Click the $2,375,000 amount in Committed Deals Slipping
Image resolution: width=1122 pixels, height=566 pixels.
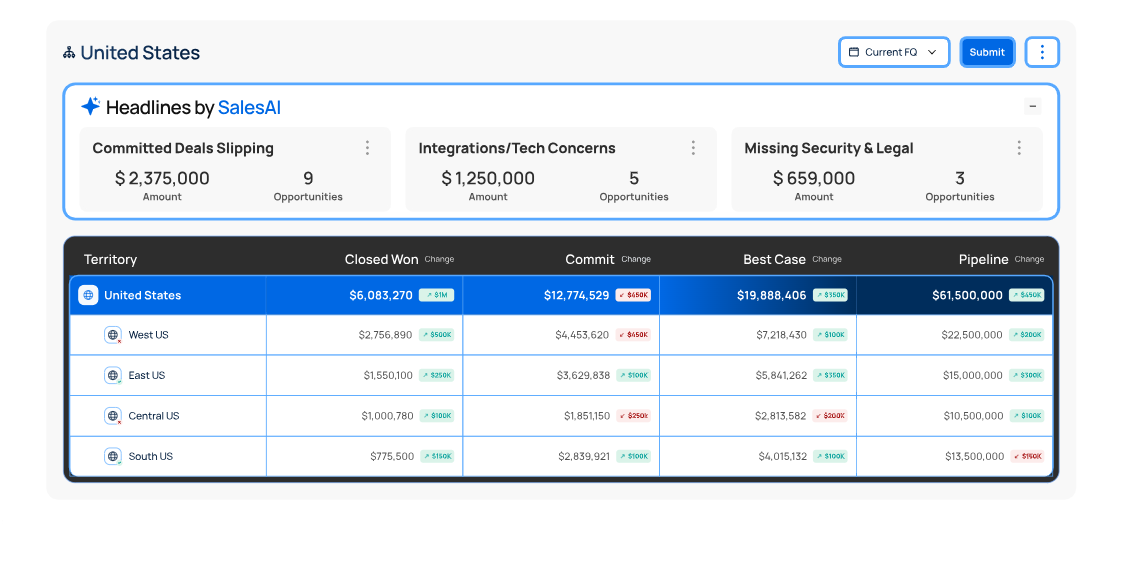162,178
